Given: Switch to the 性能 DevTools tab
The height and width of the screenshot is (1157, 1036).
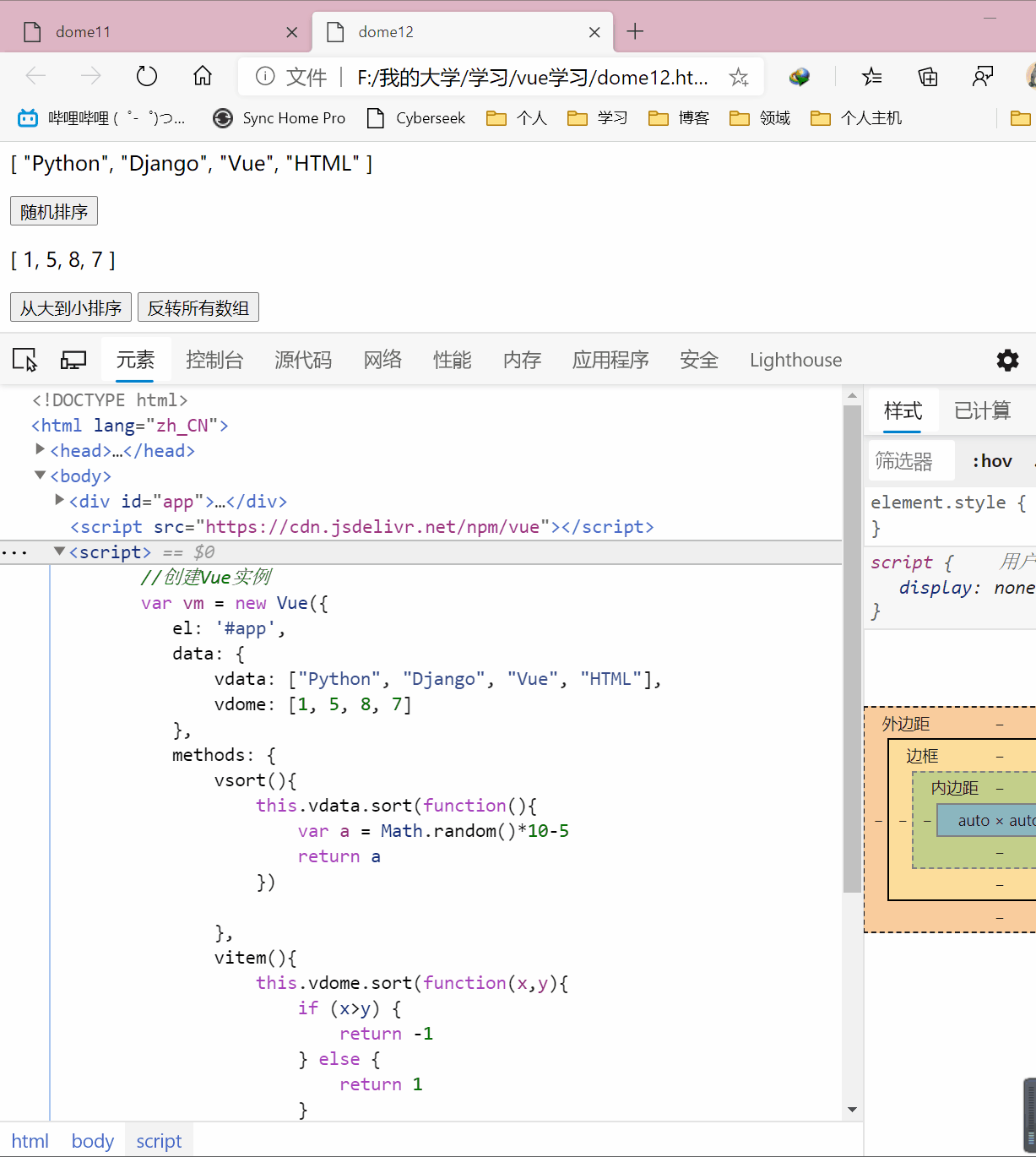Looking at the screenshot, I should click(x=453, y=360).
